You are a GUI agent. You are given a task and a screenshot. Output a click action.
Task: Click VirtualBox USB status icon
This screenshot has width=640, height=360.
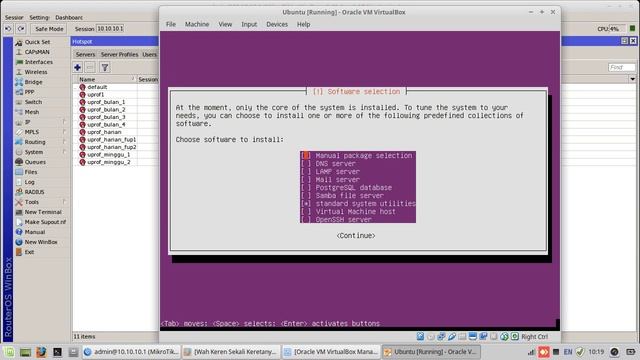click(452, 336)
